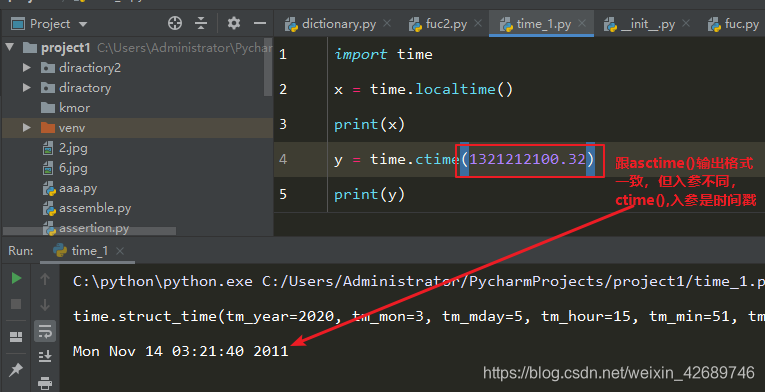Close the fuc2.py tab
The height and width of the screenshot is (392, 765).
(x=478, y=23)
